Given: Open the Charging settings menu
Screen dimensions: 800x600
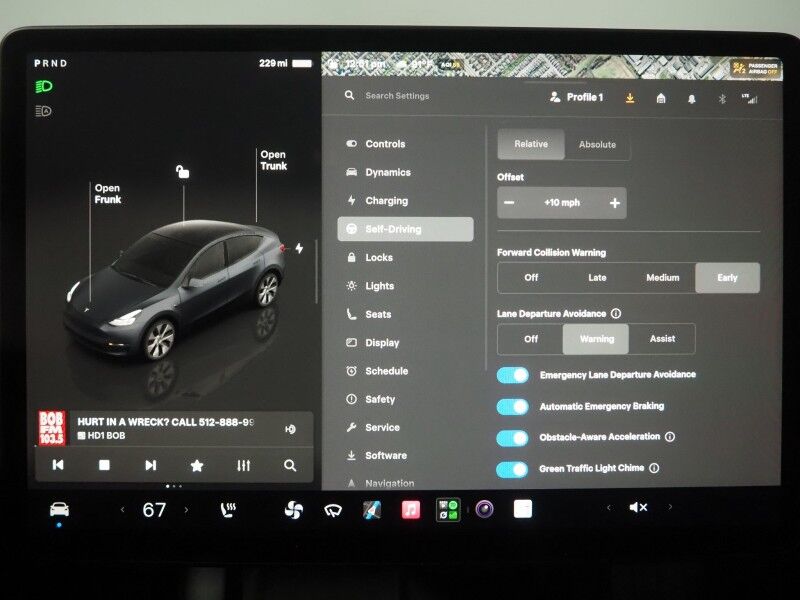Looking at the screenshot, I should coord(377,201).
